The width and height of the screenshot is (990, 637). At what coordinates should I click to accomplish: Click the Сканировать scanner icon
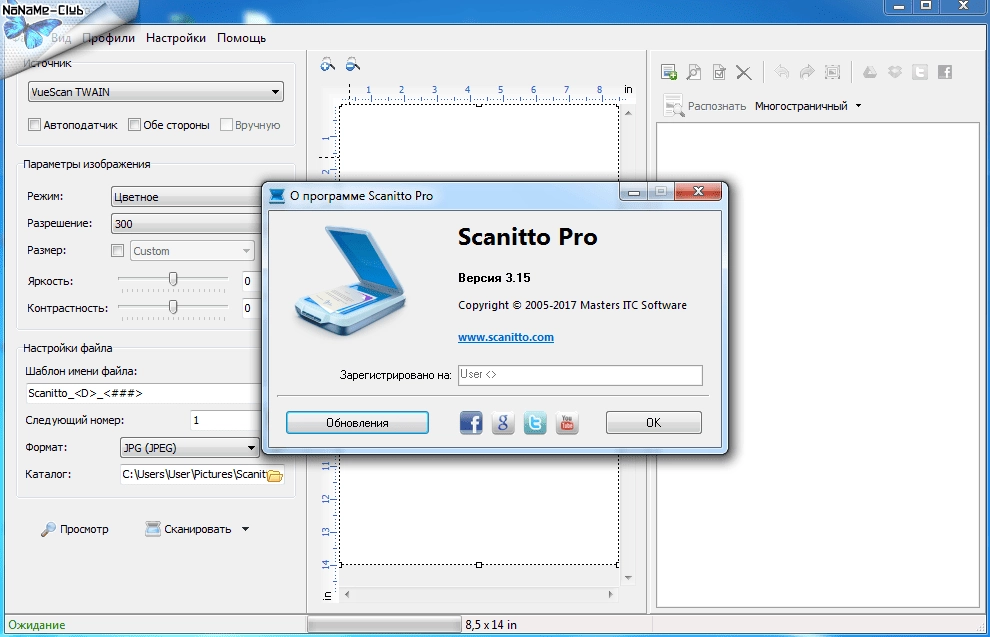[x=153, y=528]
